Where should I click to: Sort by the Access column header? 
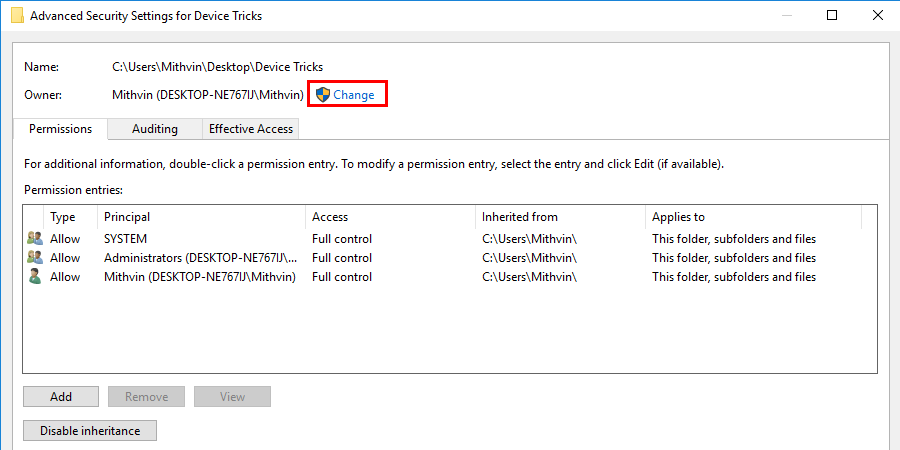(x=390, y=217)
